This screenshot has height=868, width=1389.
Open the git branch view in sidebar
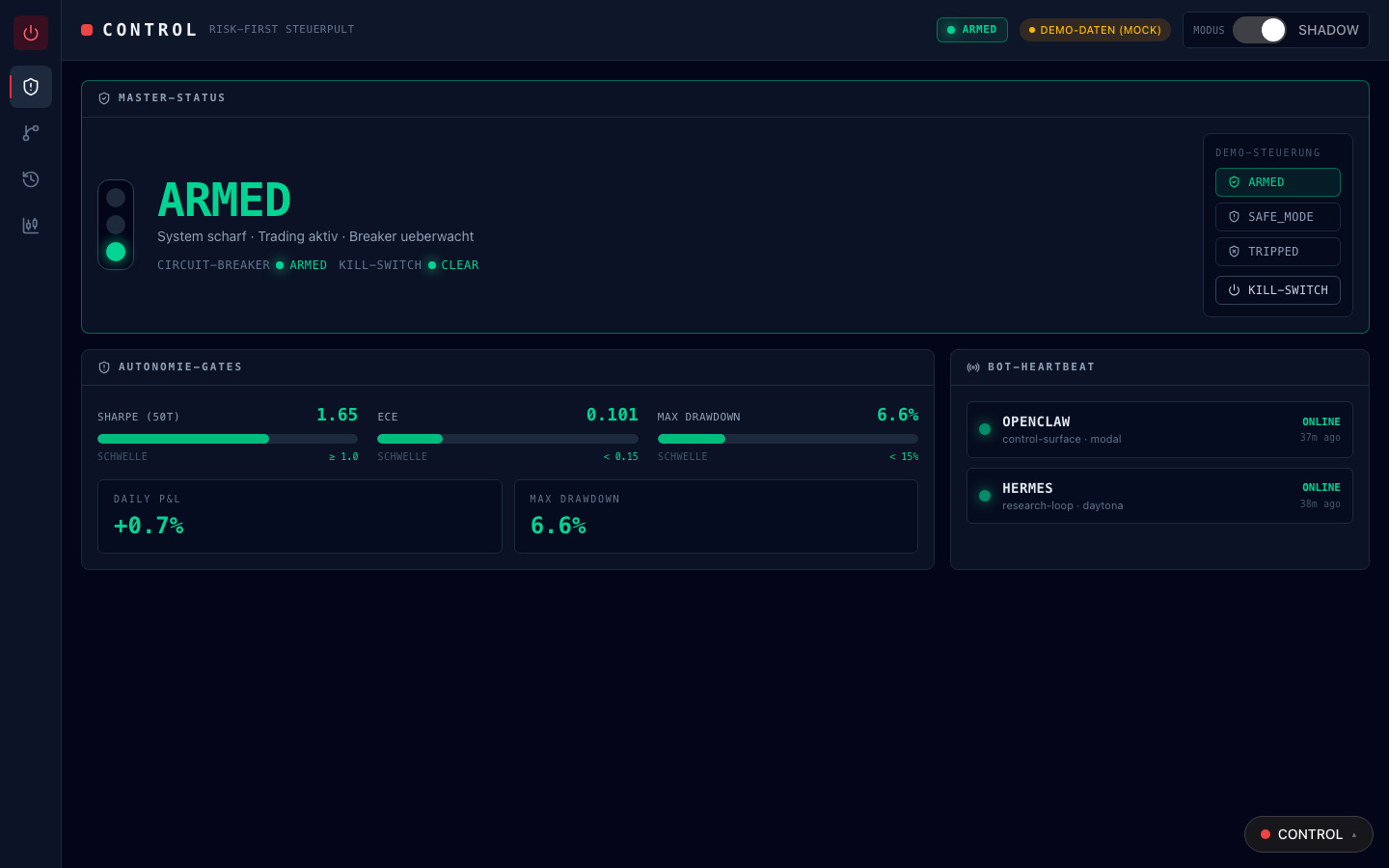31,133
